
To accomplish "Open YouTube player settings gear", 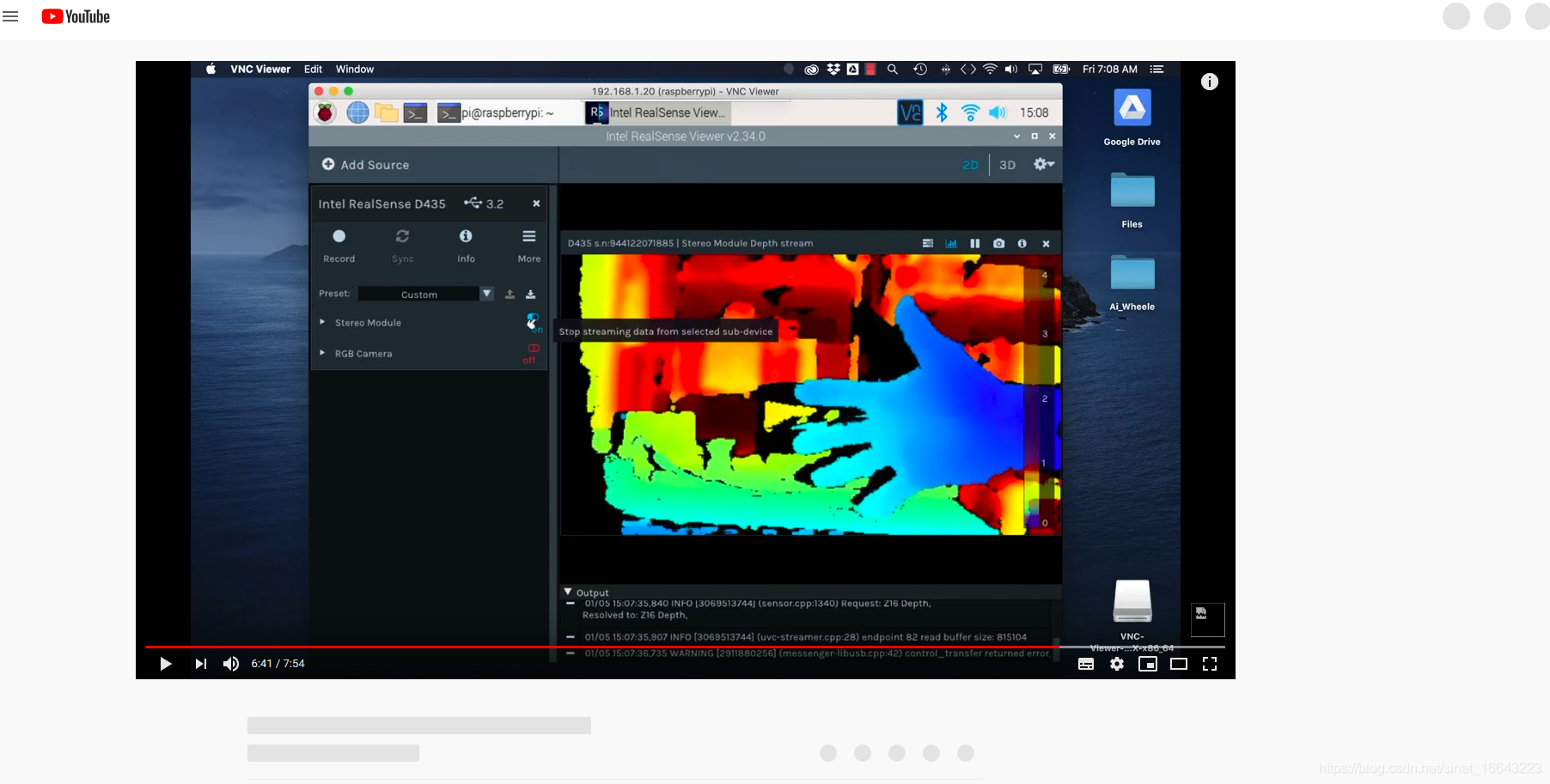I will 1117,664.
